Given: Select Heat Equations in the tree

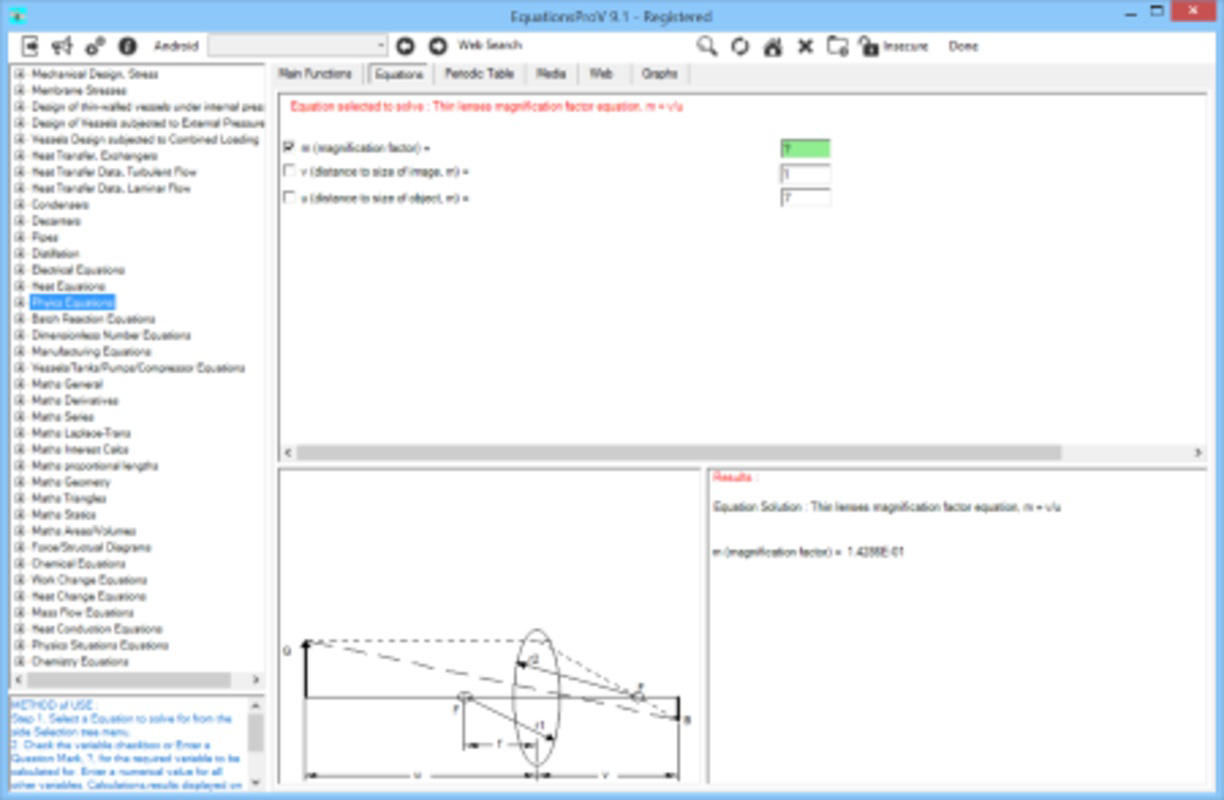Looking at the screenshot, I should [x=68, y=286].
